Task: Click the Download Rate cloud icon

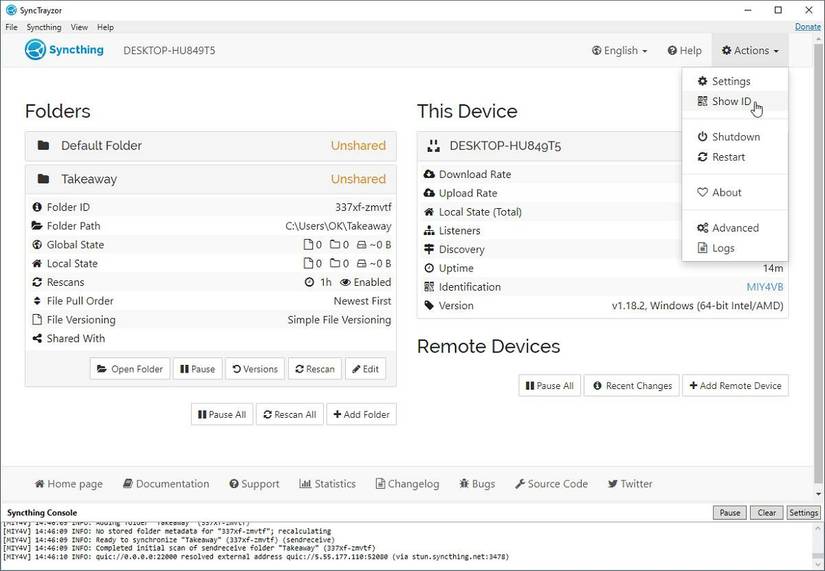Action: 429,174
